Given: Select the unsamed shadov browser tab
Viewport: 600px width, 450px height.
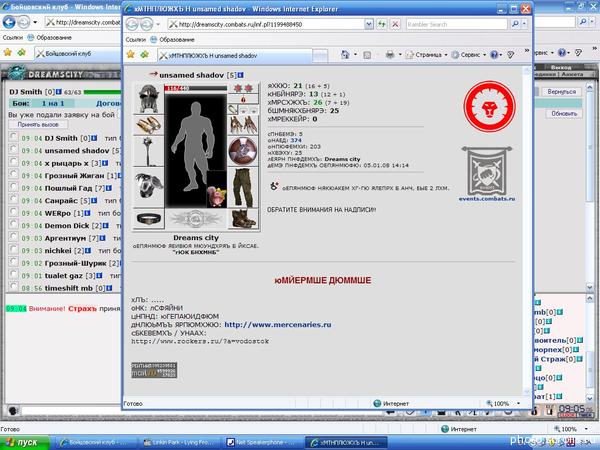Looking at the screenshot, I should point(235,55).
